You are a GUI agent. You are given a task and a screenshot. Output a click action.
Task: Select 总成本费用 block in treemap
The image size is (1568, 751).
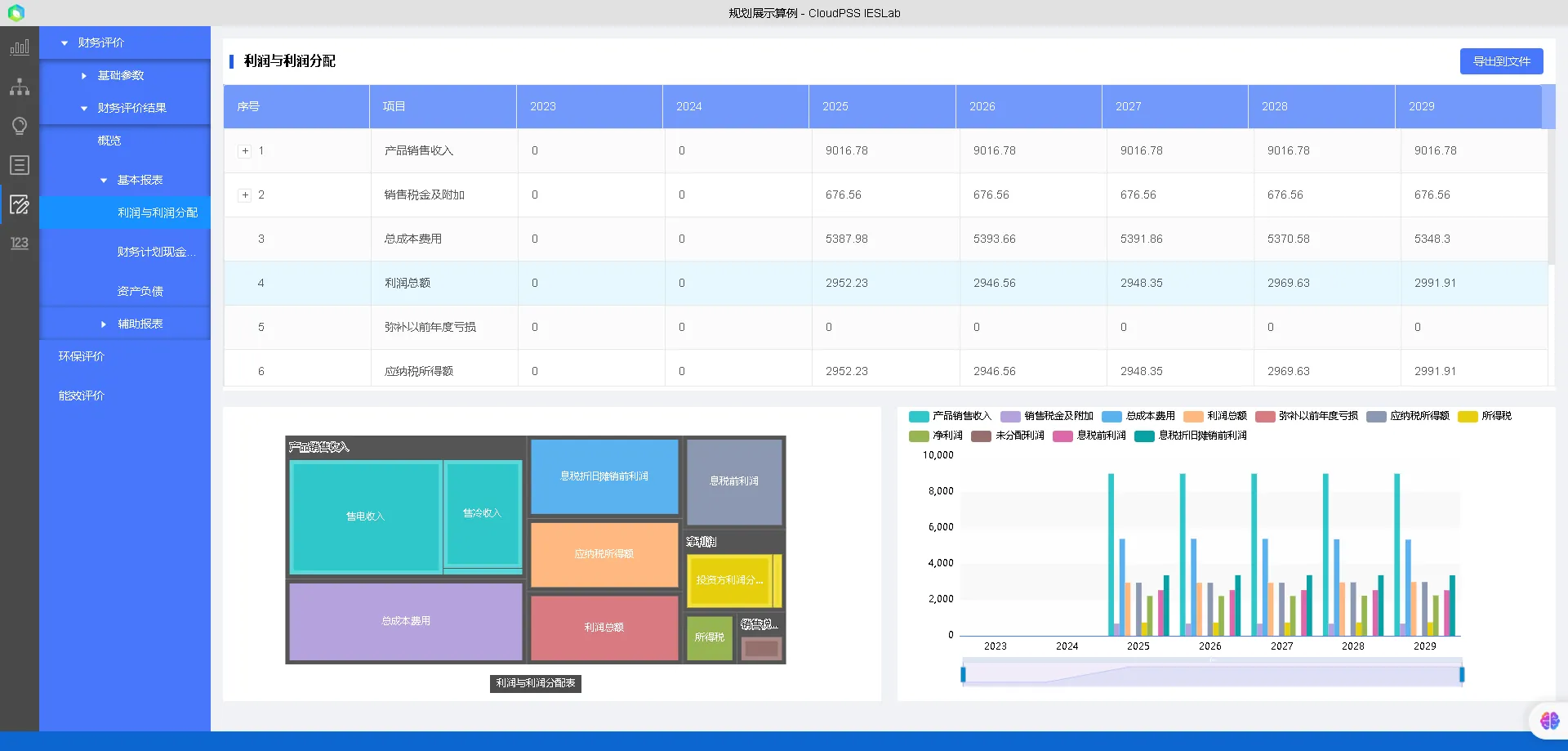pyautogui.click(x=406, y=621)
